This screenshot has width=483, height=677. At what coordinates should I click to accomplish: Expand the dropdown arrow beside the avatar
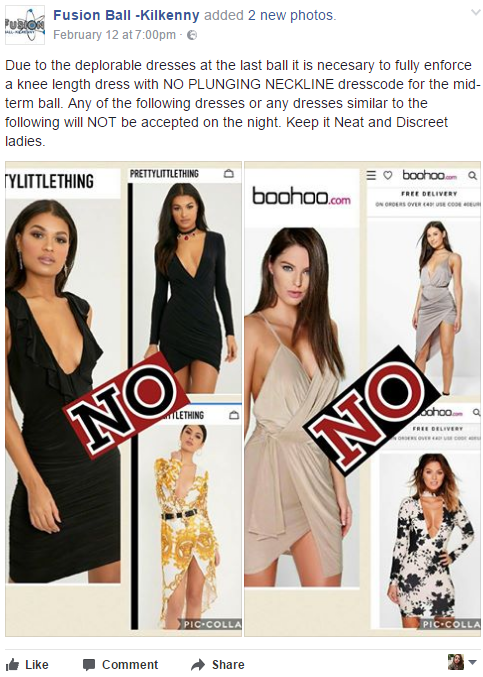point(472,662)
